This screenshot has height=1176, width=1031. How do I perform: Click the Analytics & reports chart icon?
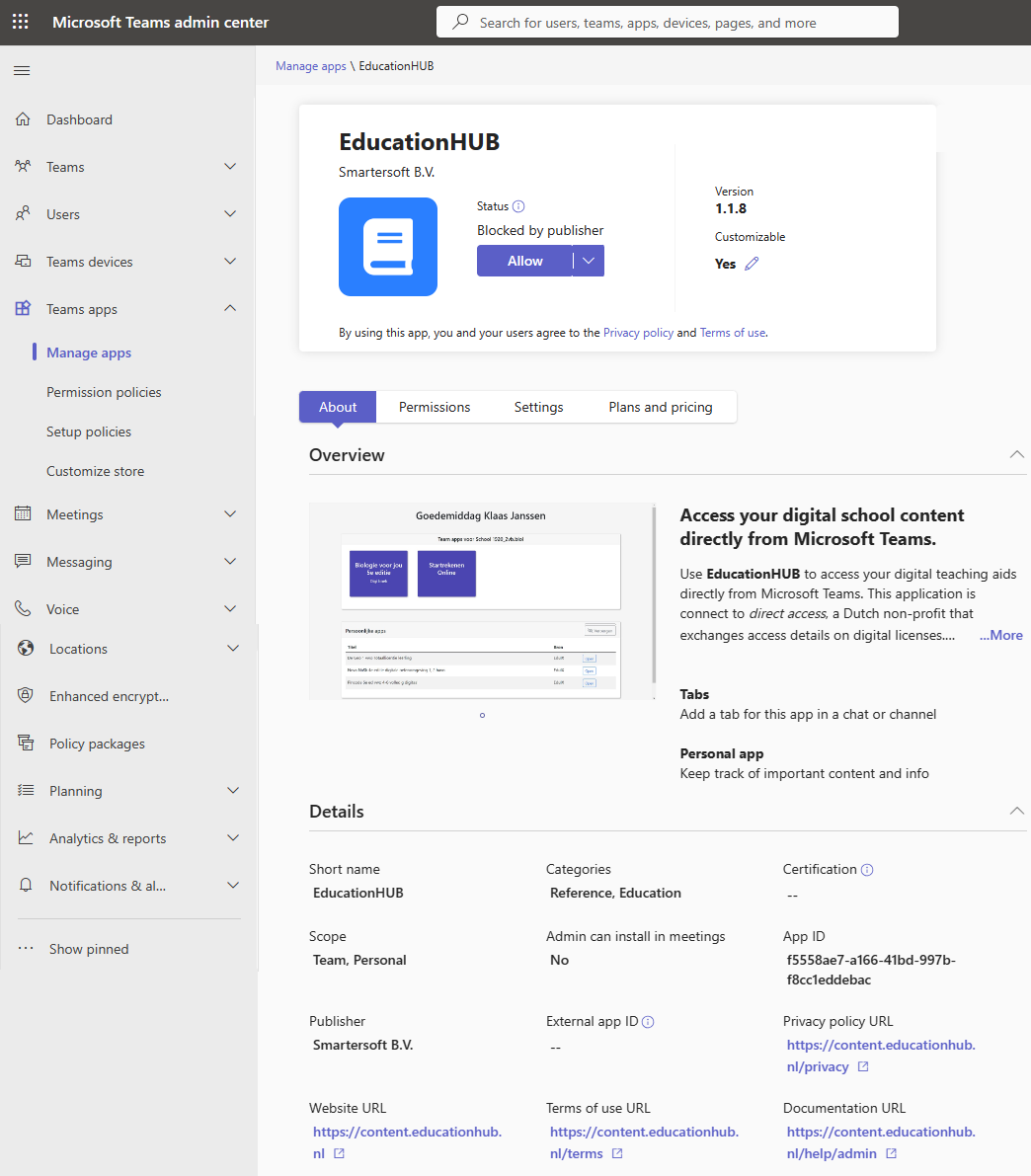pyautogui.click(x=26, y=837)
